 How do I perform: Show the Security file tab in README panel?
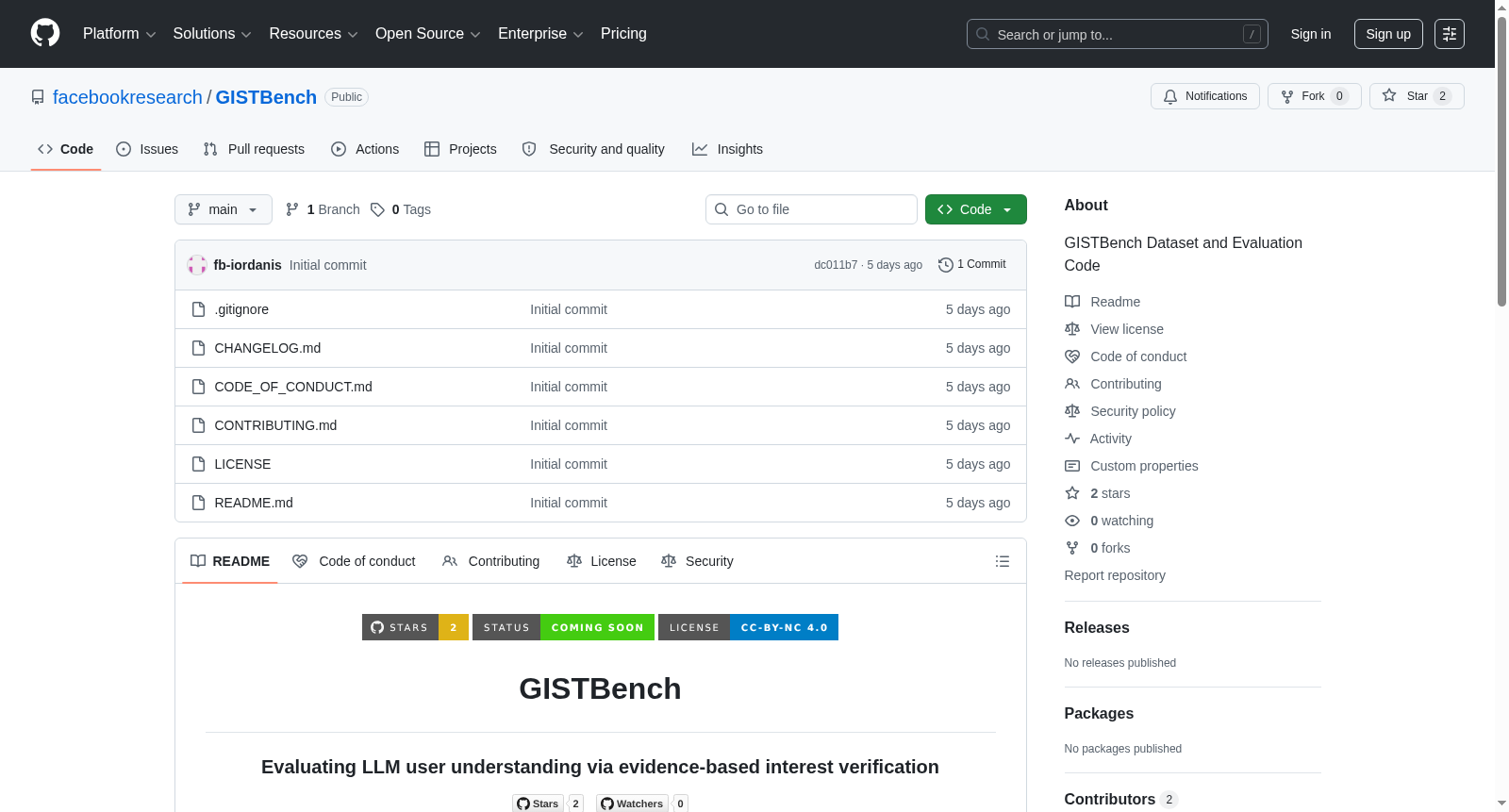697,561
